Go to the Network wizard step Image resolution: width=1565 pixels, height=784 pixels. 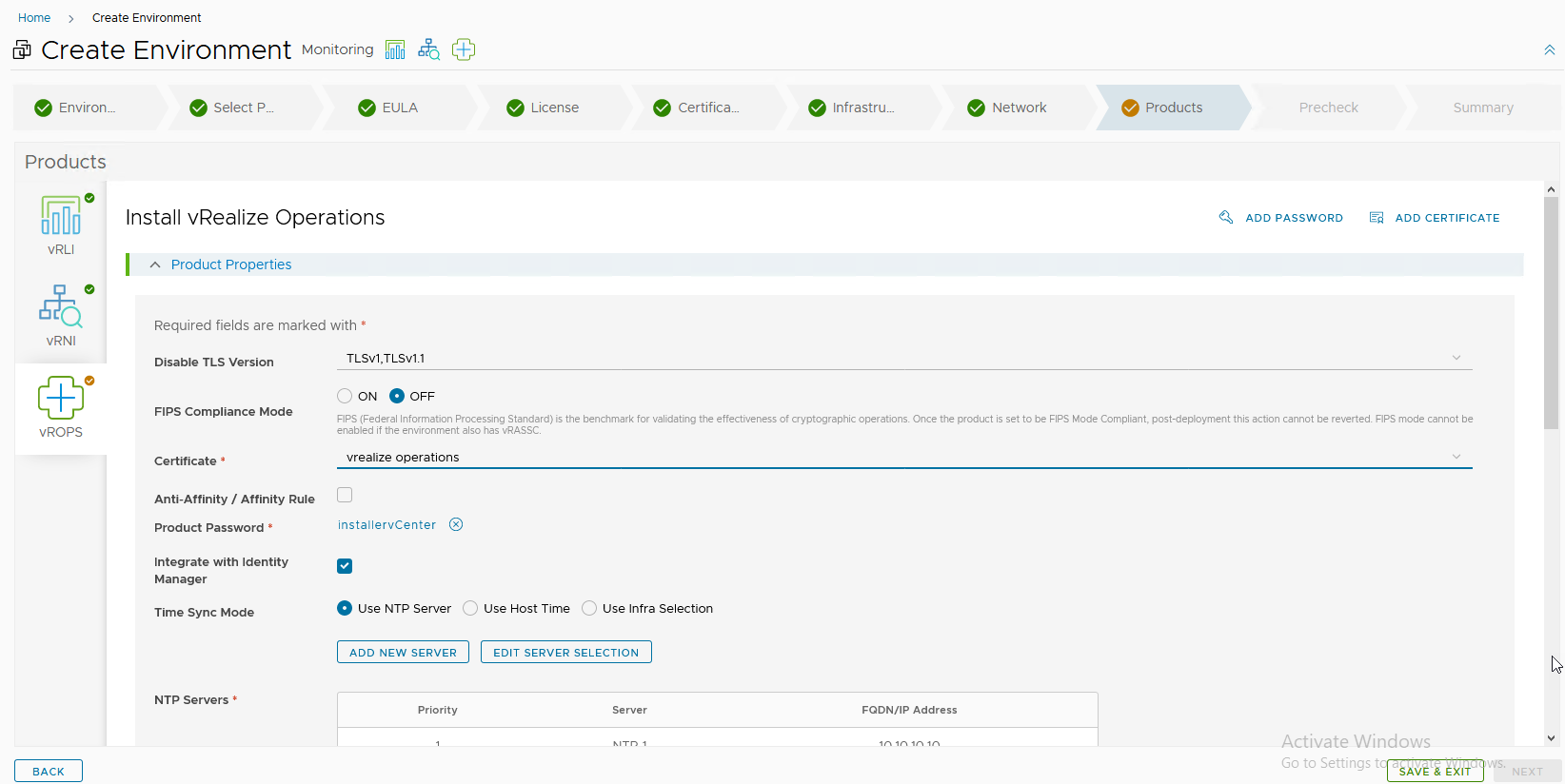(x=1018, y=108)
